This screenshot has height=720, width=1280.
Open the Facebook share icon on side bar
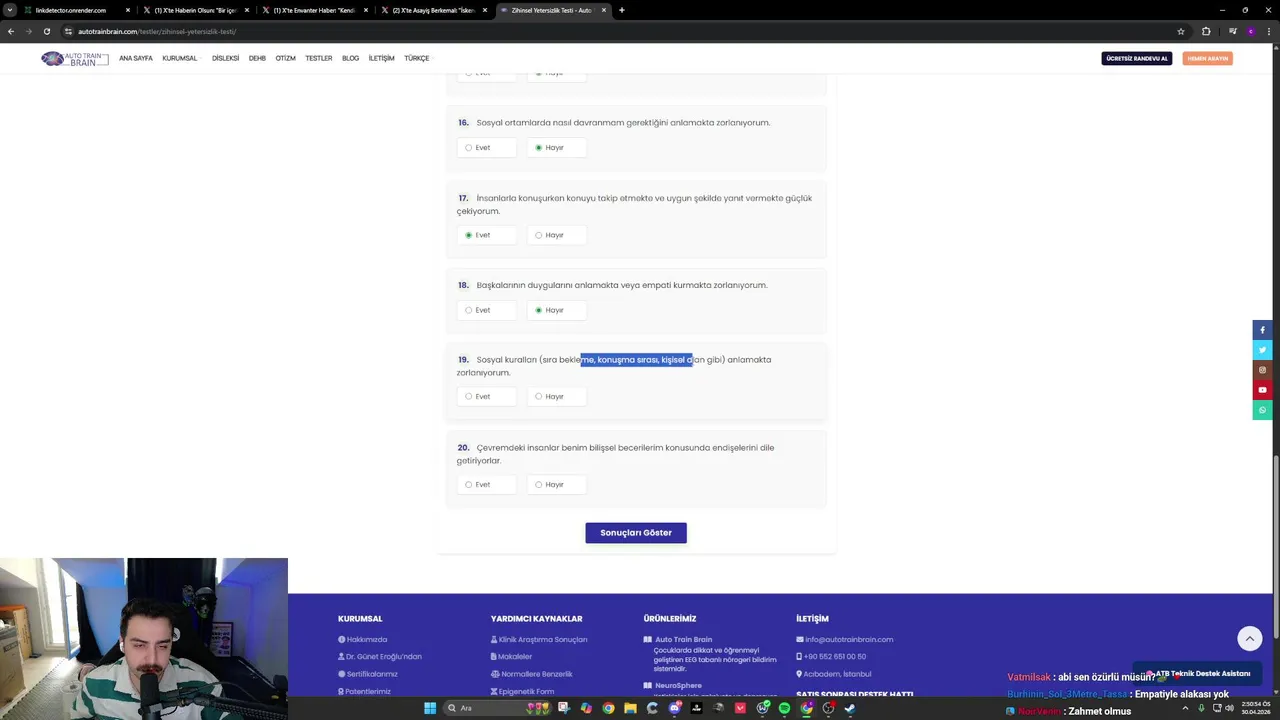coord(1262,330)
